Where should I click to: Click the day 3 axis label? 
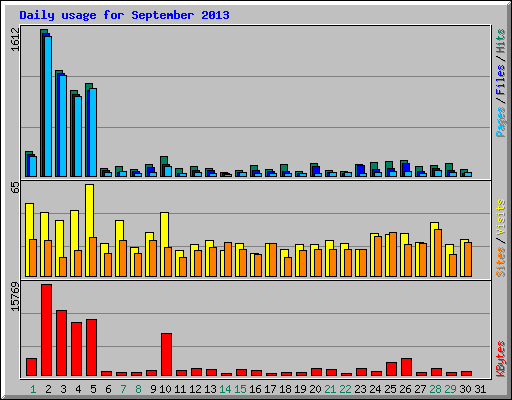click(x=63, y=389)
